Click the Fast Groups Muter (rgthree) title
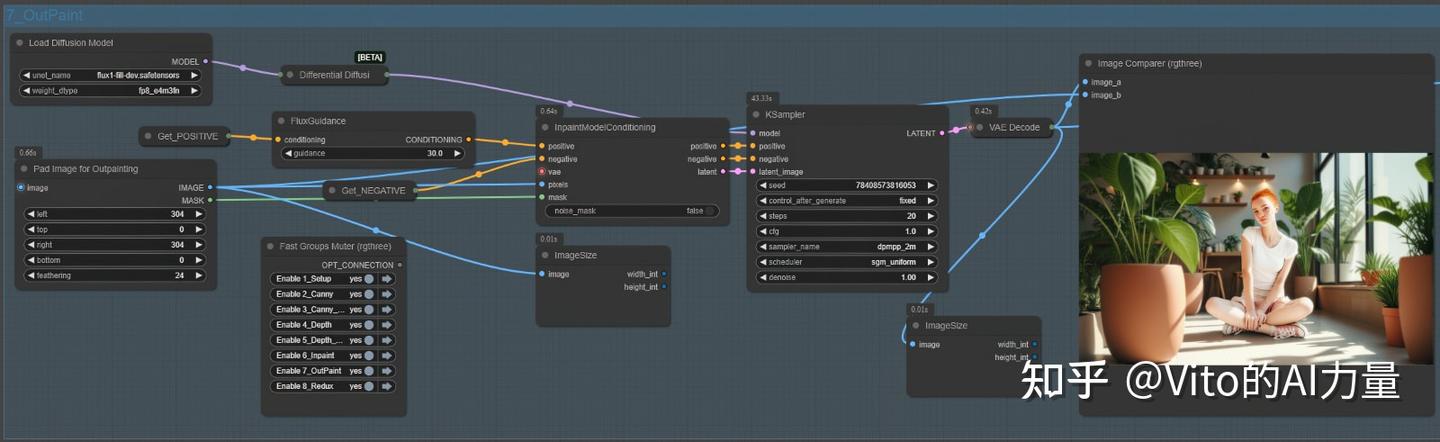Image resolution: width=1440 pixels, height=442 pixels. [x=335, y=246]
